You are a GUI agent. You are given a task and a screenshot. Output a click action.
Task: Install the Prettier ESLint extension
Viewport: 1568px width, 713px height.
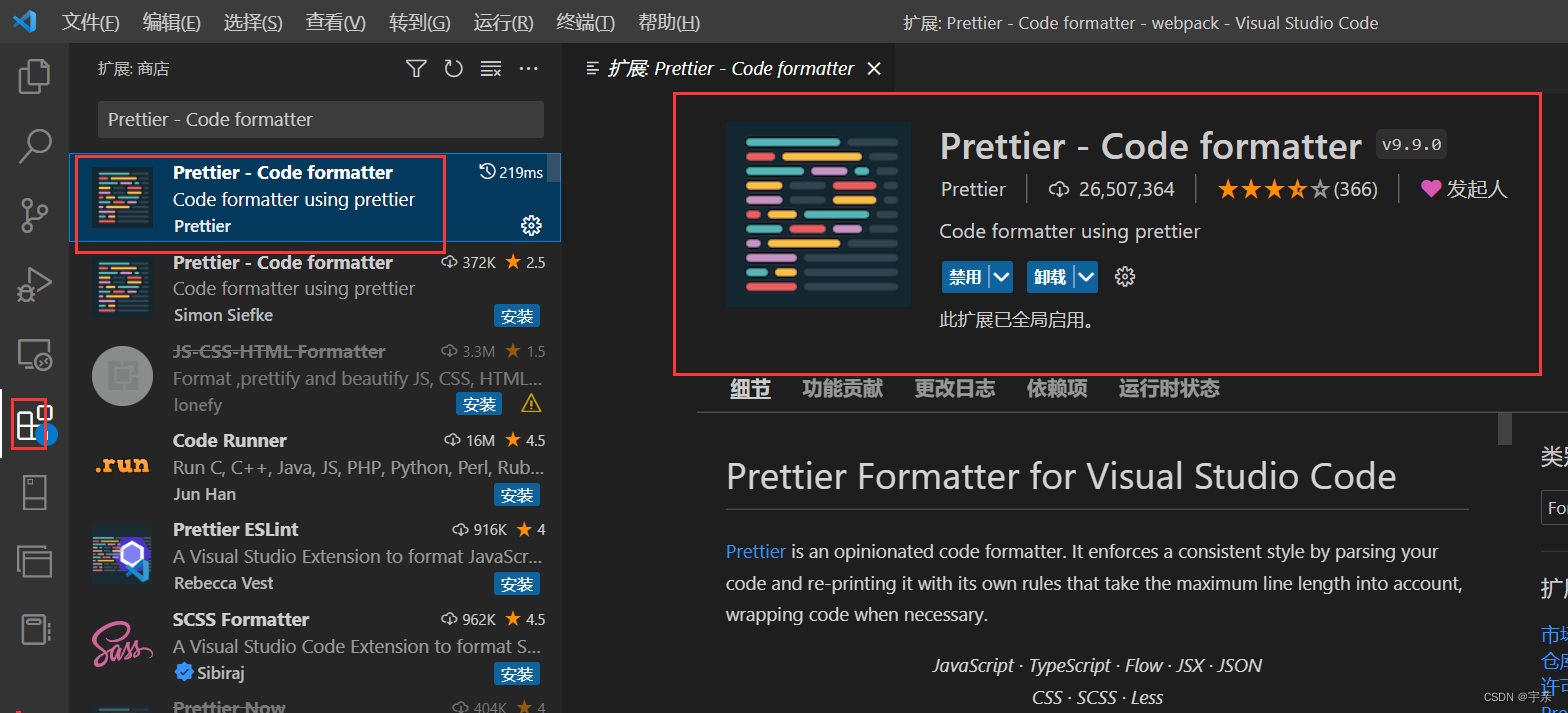(517, 584)
